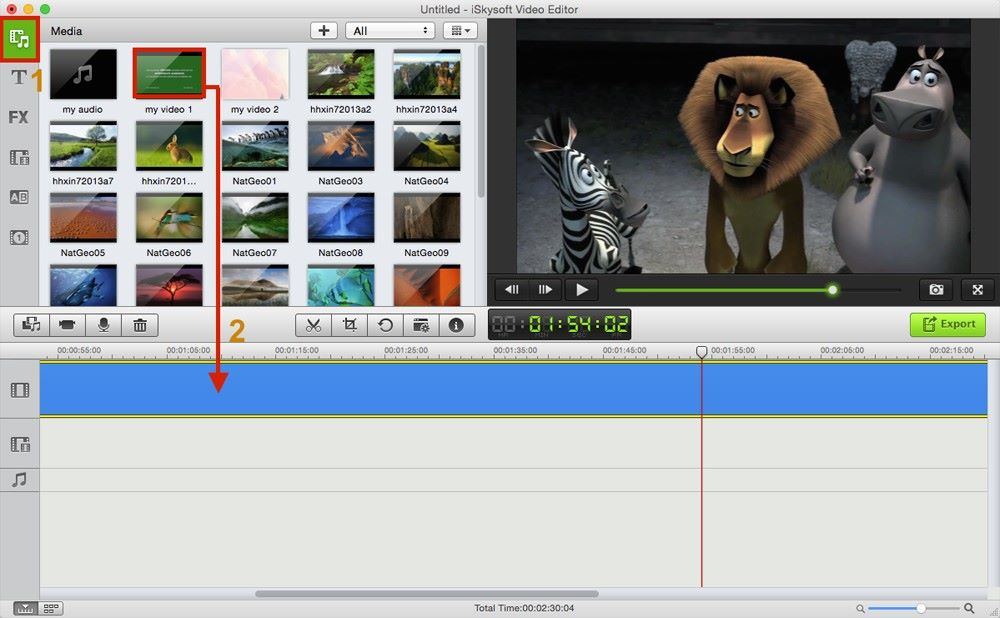Click the import media toolbar icon
This screenshot has height=618, width=1000.
tap(31, 325)
